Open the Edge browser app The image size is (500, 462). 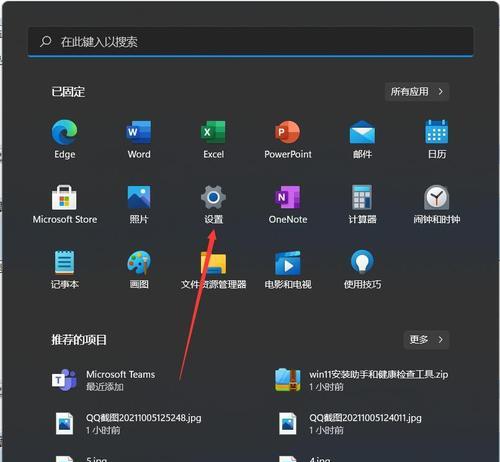coord(64,139)
